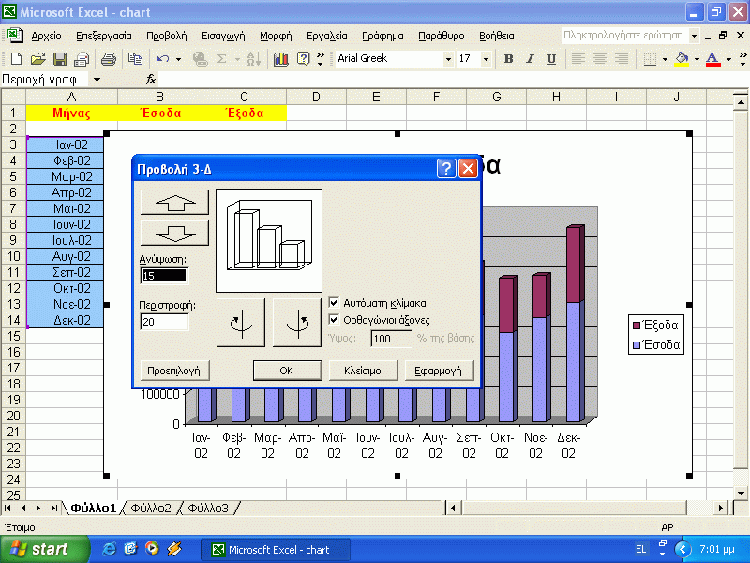
Task: Click the fx insert function icon
Action: point(151,79)
